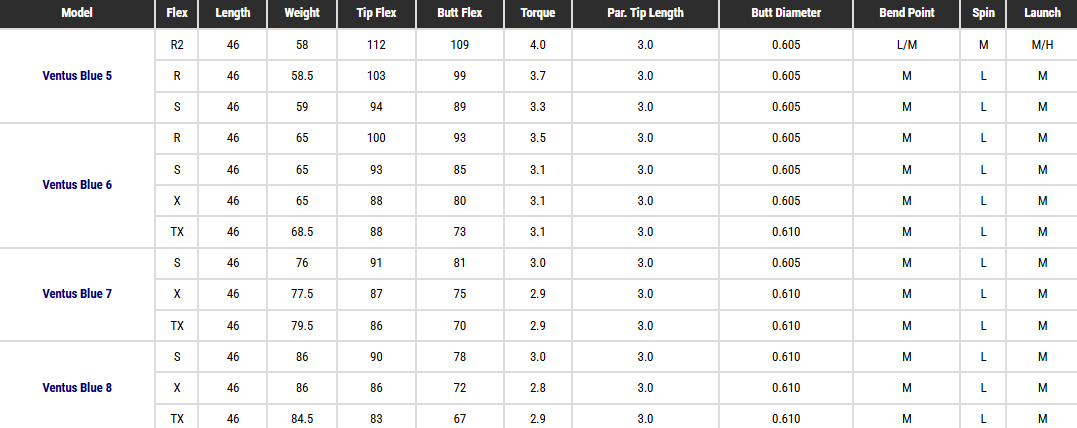The height and width of the screenshot is (428, 1077).
Task: Select the Bend Point column header
Action: point(907,13)
